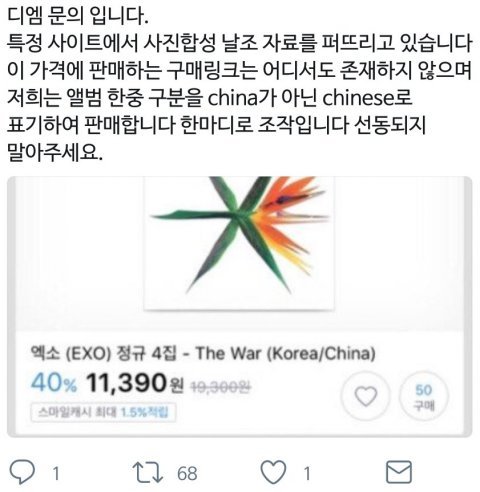Select the product title 엑소 (EXO) 정규 4집

click(x=103, y=353)
